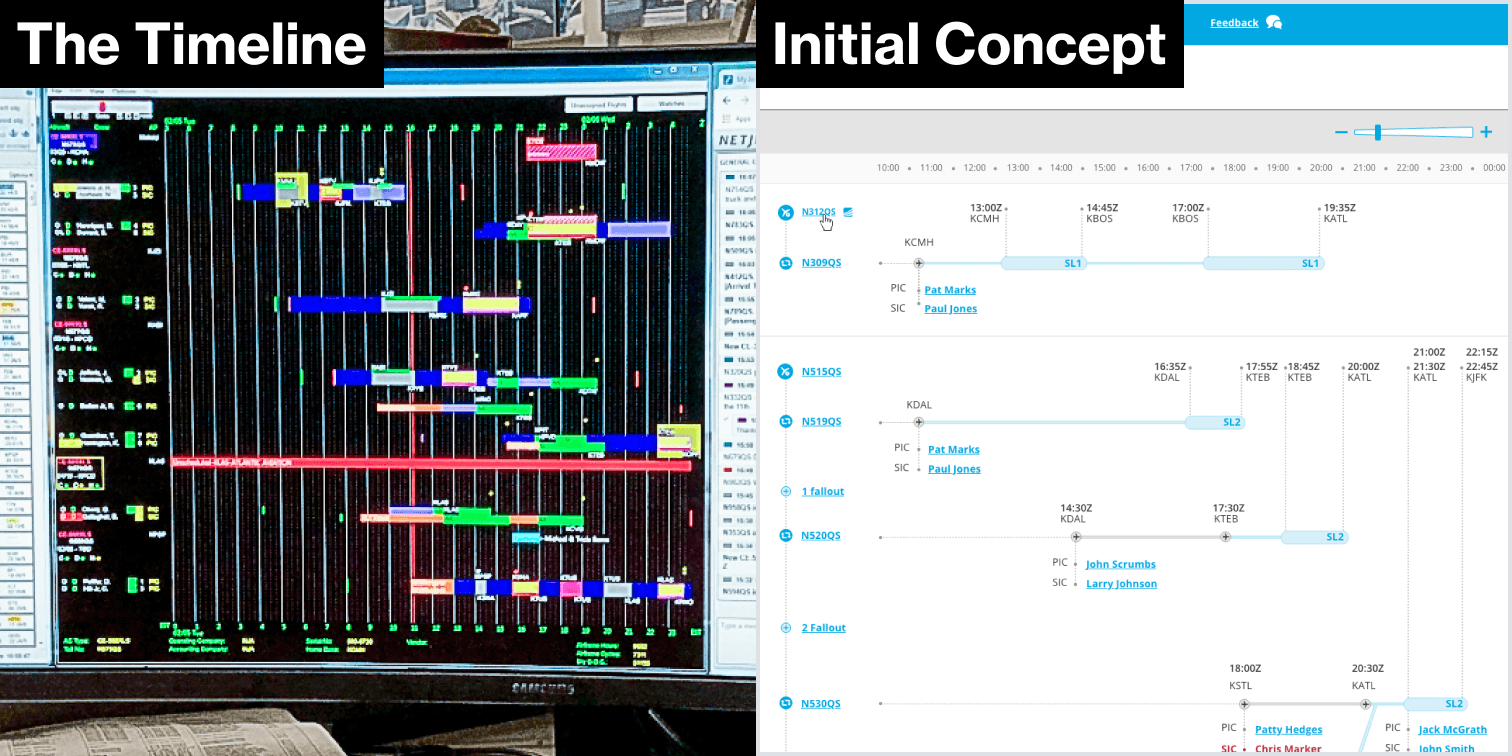Click the airplane icon beside N312QS
This screenshot has width=1512, height=756.
coord(785,212)
